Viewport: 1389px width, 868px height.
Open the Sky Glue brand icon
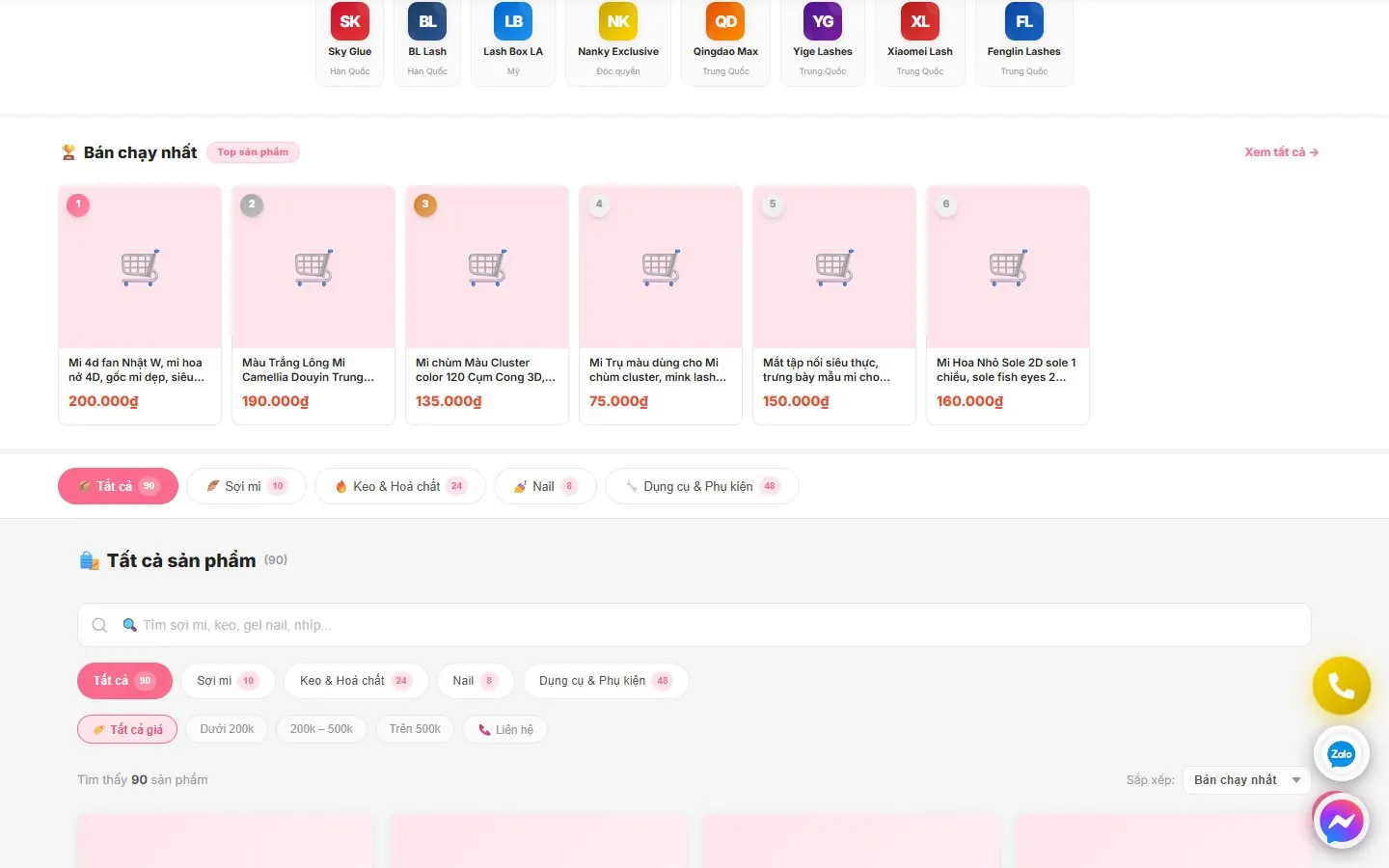[349, 21]
